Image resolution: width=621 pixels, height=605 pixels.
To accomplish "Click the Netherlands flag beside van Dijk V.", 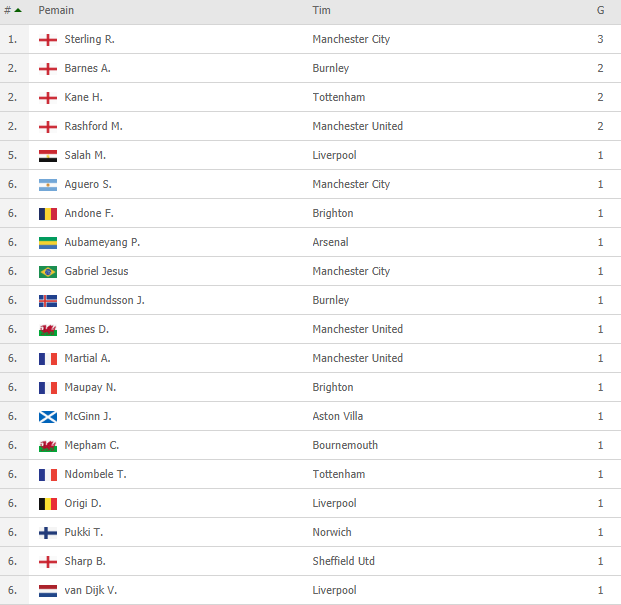I will 47,591.
